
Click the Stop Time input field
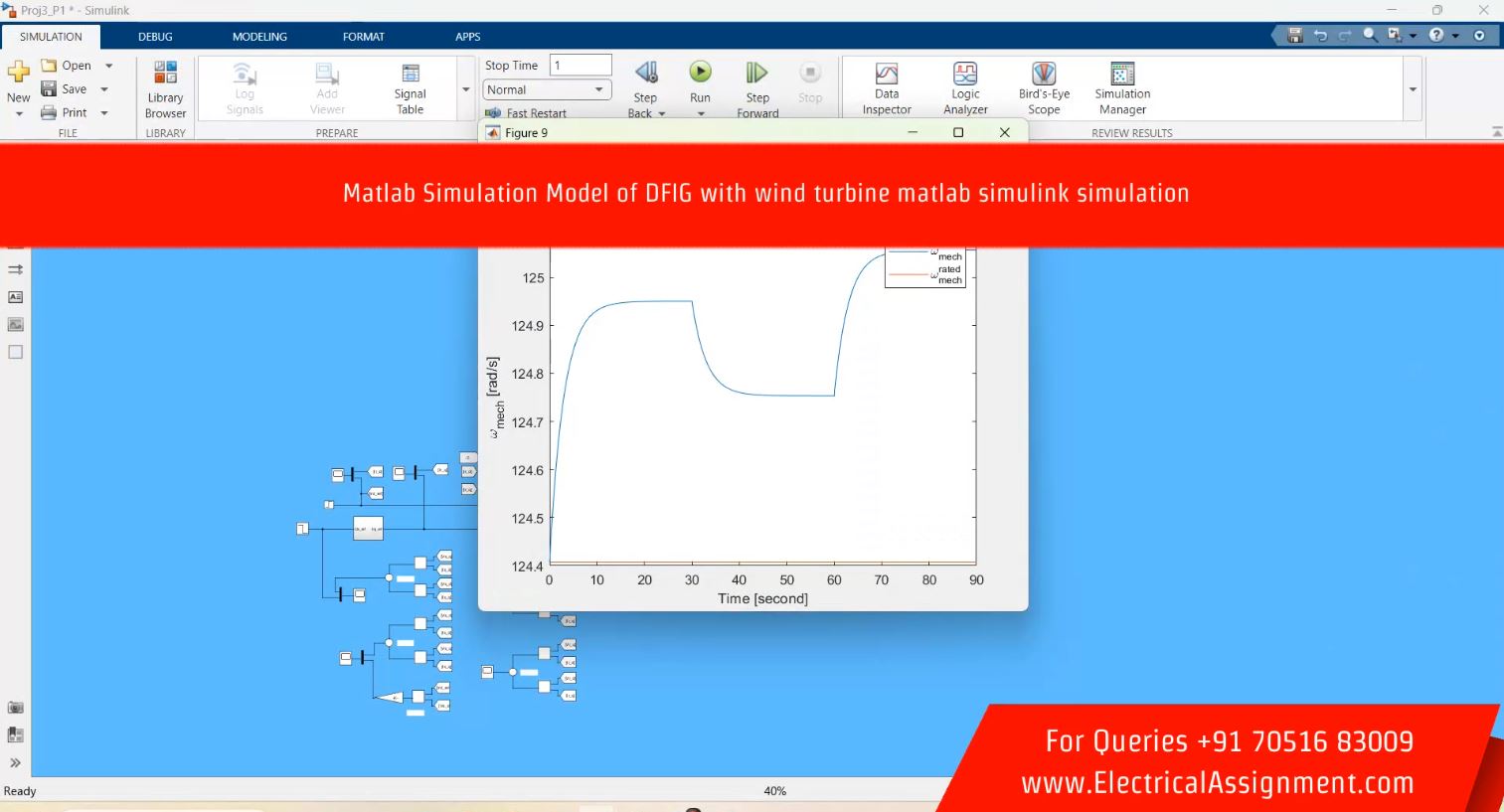click(581, 65)
